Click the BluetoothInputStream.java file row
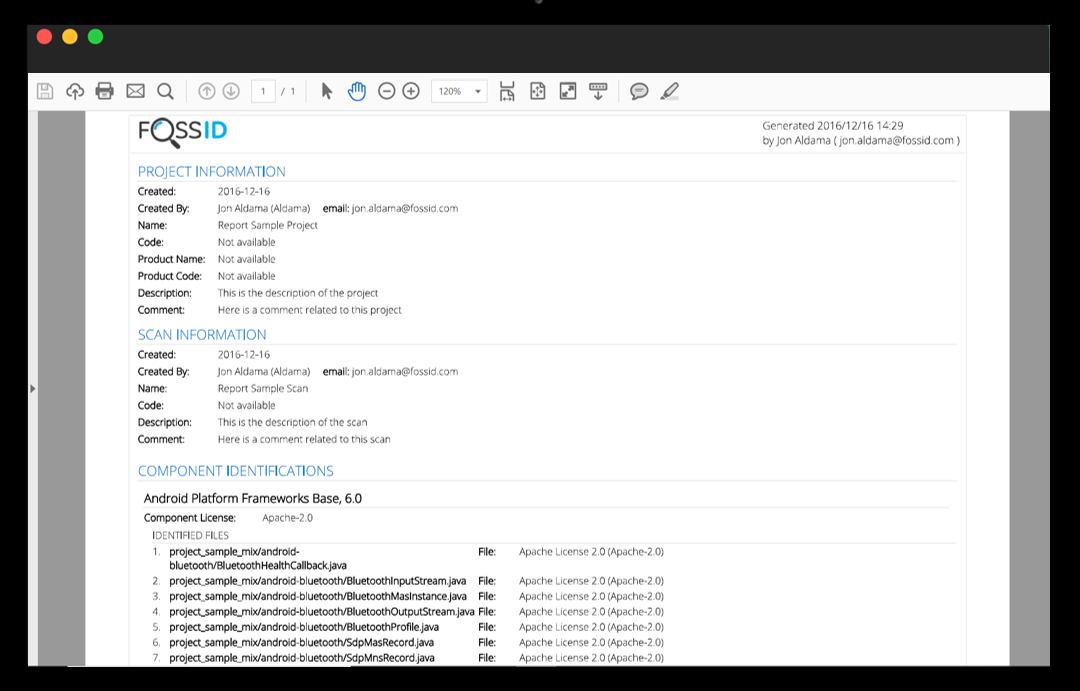This screenshot has width=1080, height=691. click(408, 581)
